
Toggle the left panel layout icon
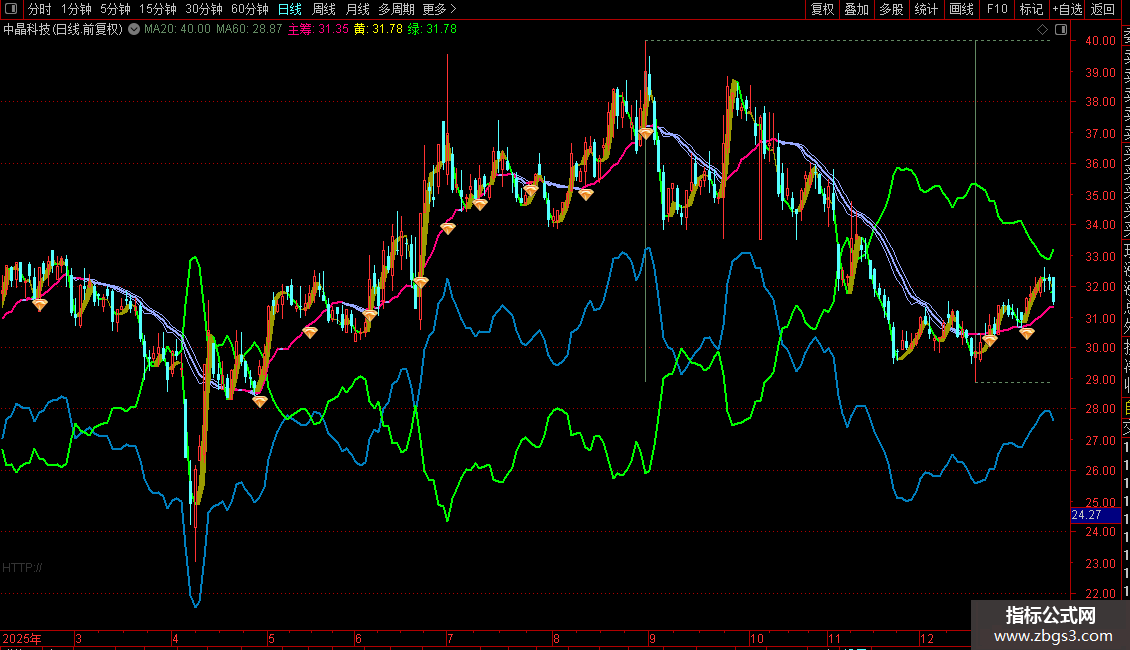[11, 9]
